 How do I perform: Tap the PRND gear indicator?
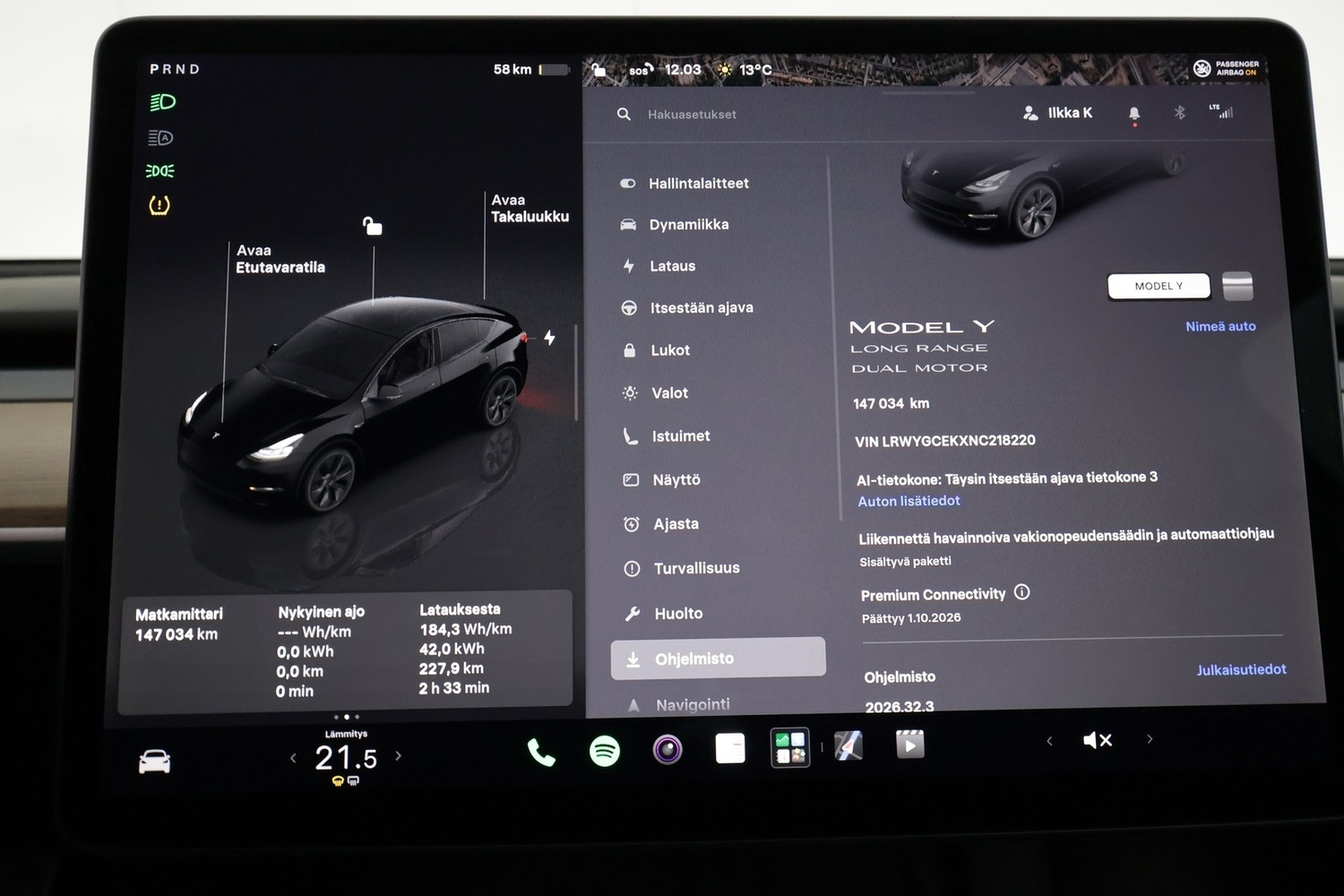pyautogui.click(x=175, y=69)
